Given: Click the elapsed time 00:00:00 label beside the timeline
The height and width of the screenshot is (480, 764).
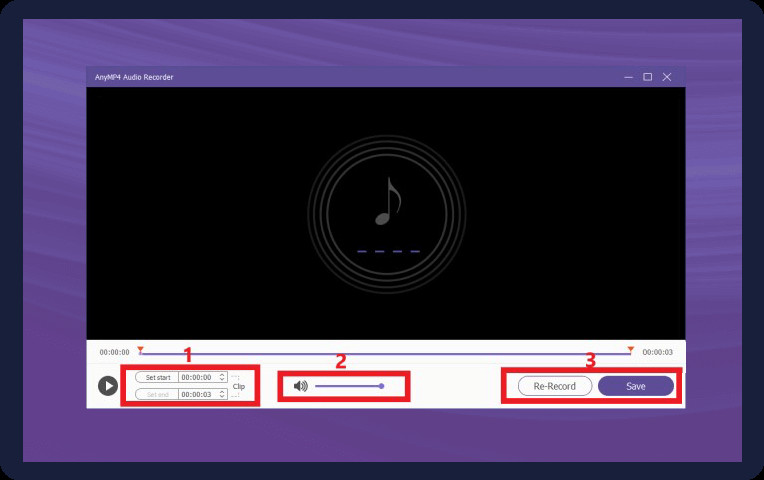Looking at the screenshot, I should coord(115,352).
